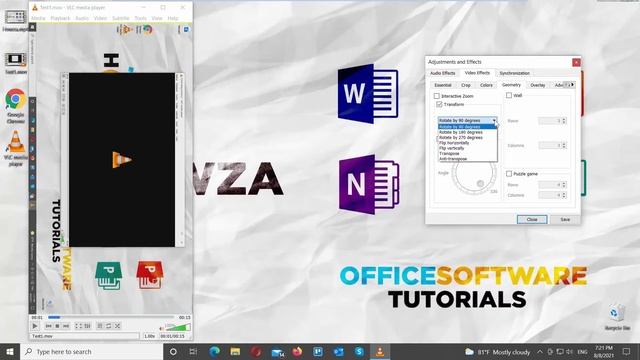Click the Wall Rows spin box
Viewport: 640px width, 360px height.
tap(552, 121)
